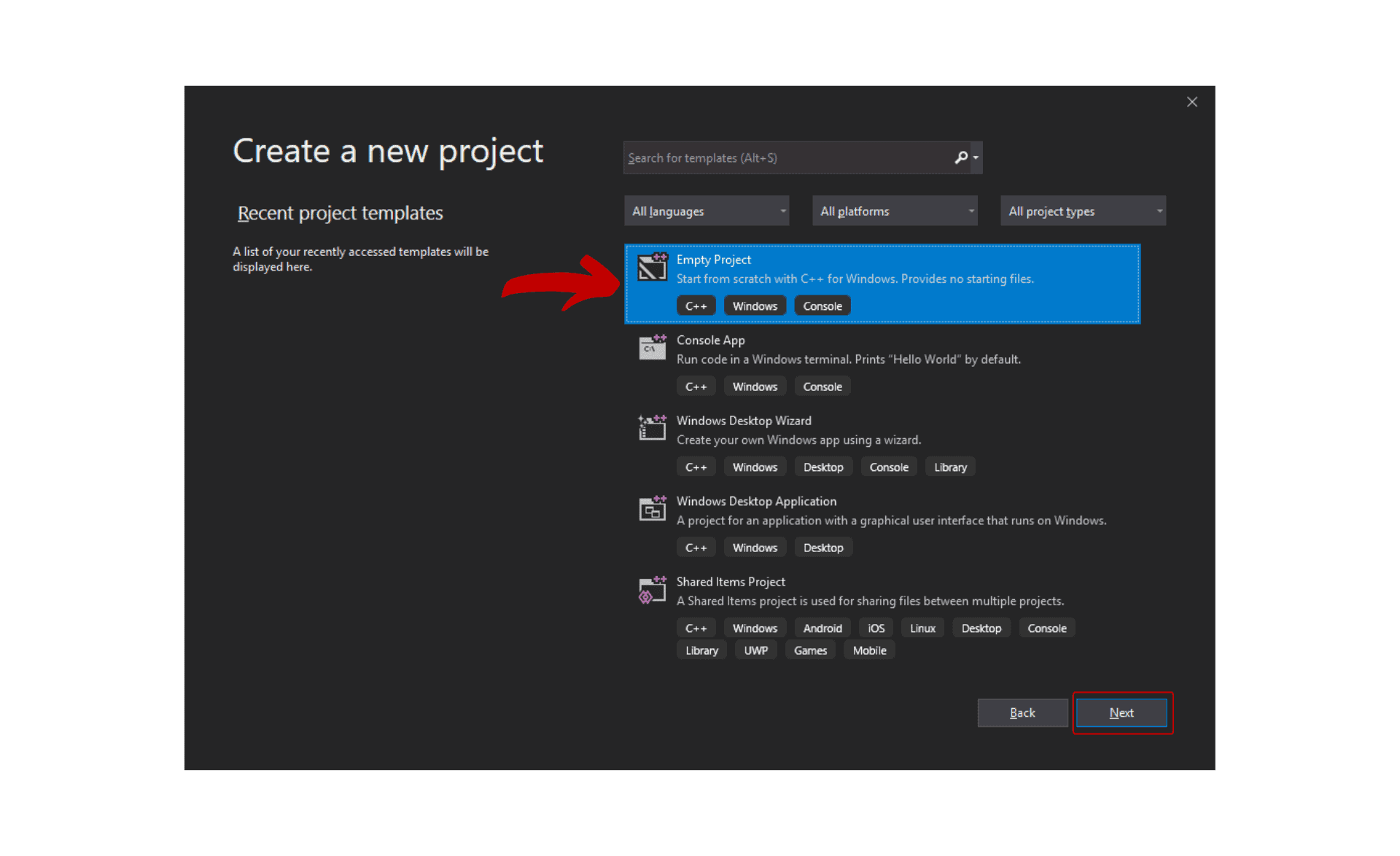1400x856 pixels.
Task: Click C++ tag under Shared Items Project
Action: [x=696, y=628]
